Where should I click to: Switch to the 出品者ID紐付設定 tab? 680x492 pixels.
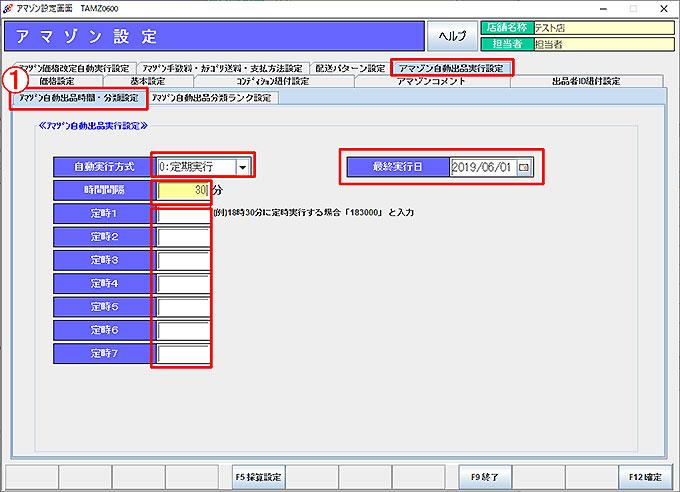[x=585, y=81]
